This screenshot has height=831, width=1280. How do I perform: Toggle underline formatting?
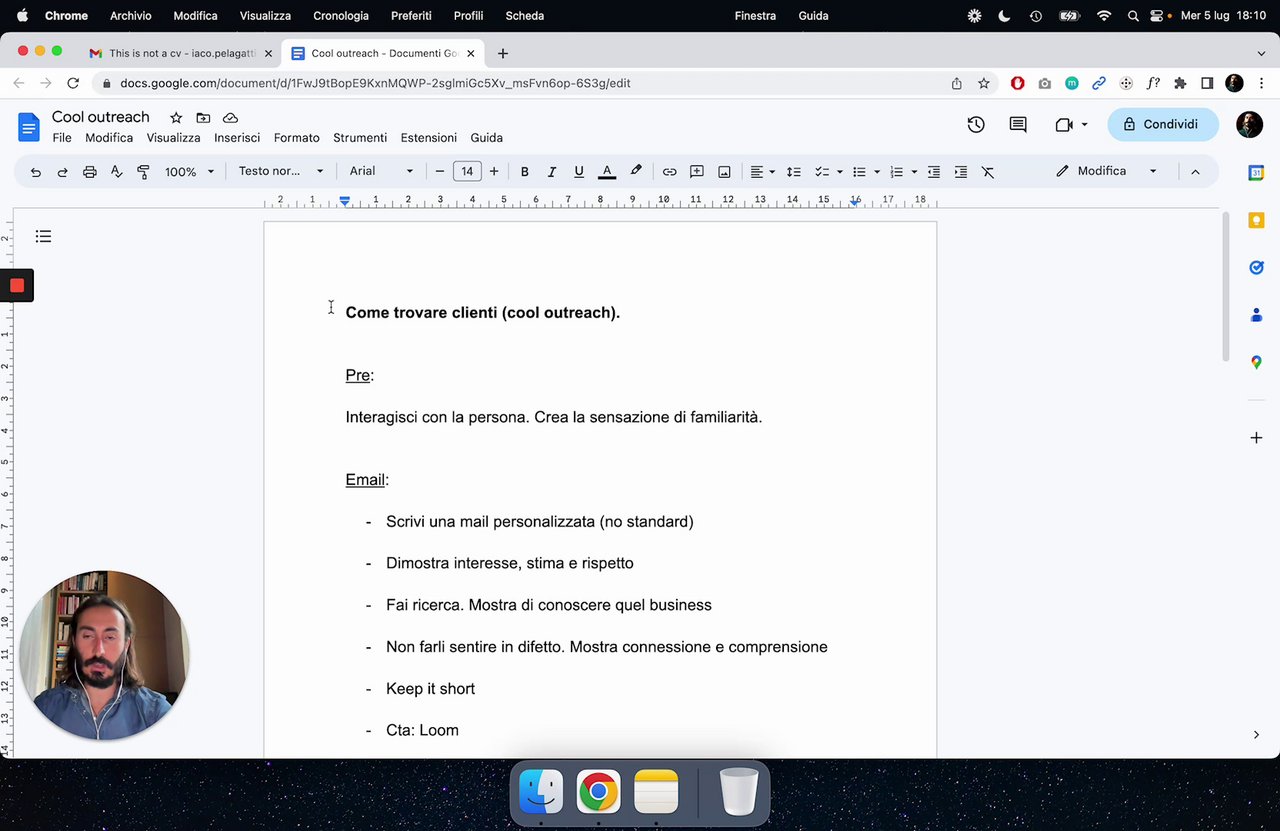point(578,172)
